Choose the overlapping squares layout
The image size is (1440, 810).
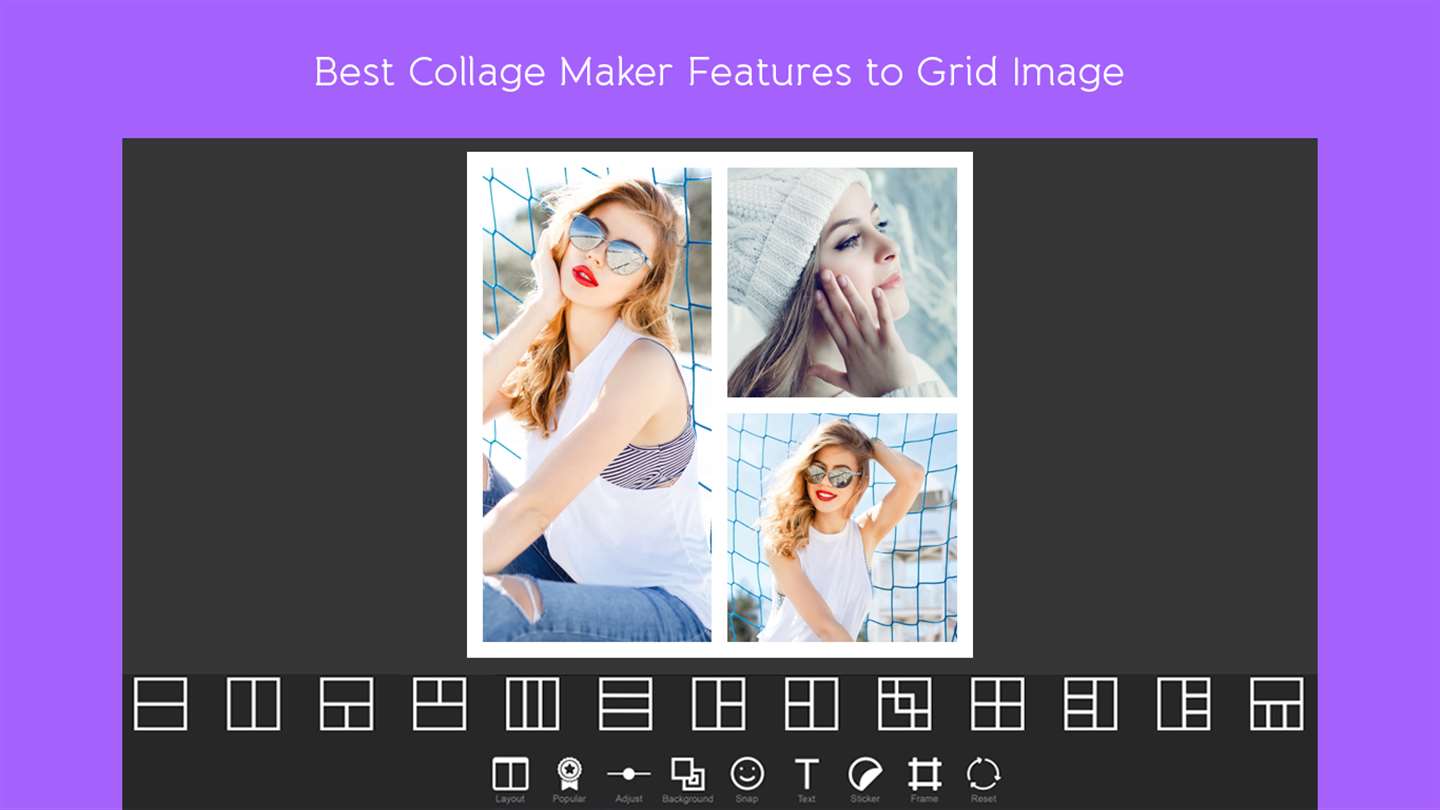tap(904, 704)
